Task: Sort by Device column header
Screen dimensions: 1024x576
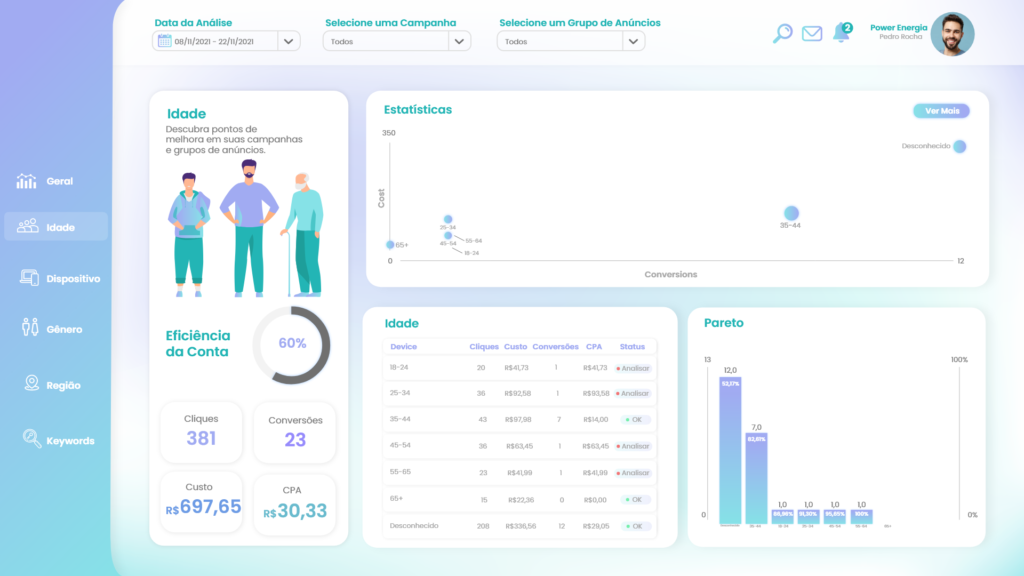Action: coord(404,347)
